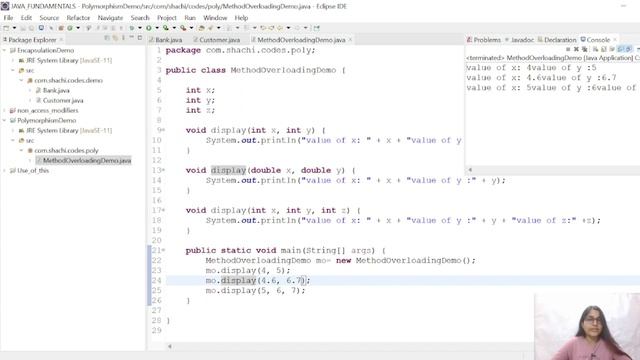Expand the non_access_modifiers project
Screen dimensions: 640x360
[4, 110]
